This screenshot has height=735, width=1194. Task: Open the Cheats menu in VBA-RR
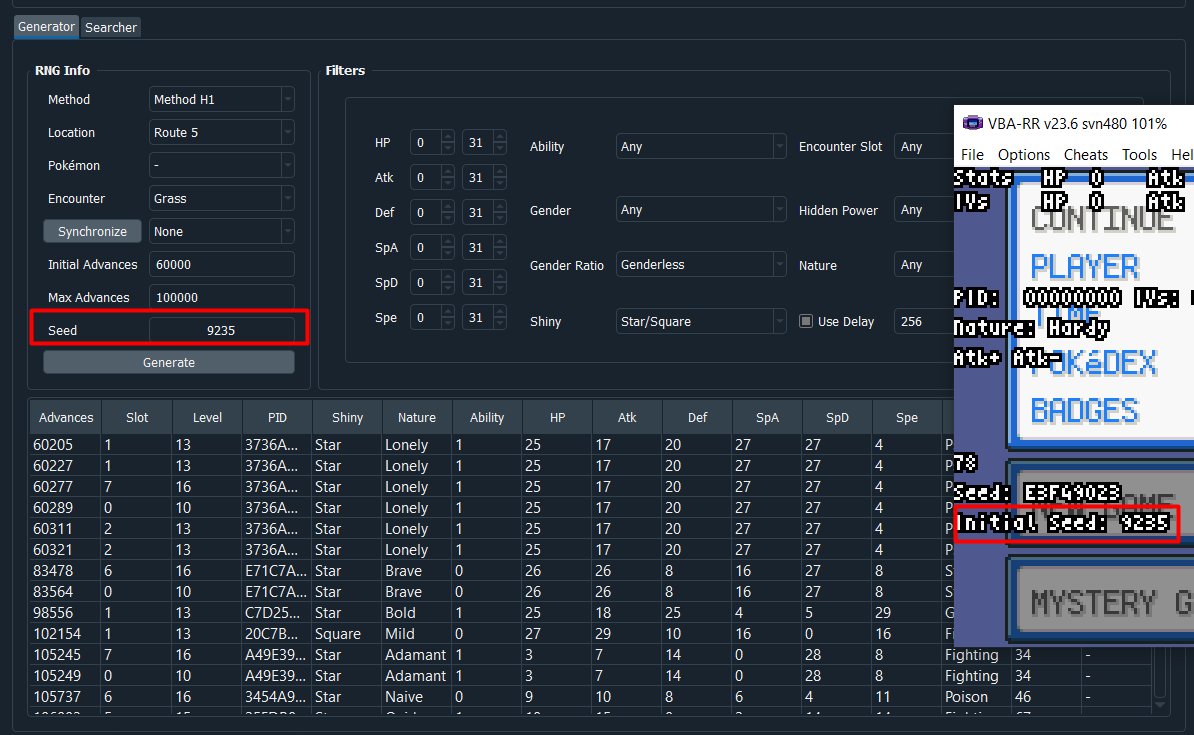1086,155
